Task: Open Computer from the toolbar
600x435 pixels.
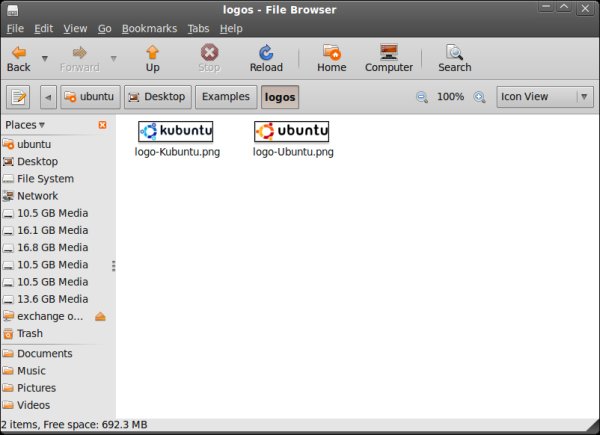Action: tap(389, 59)
